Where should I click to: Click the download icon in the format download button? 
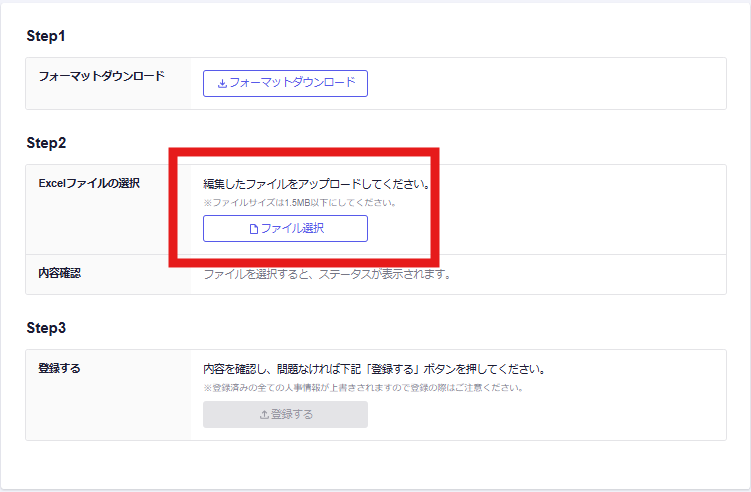(222, 83)
